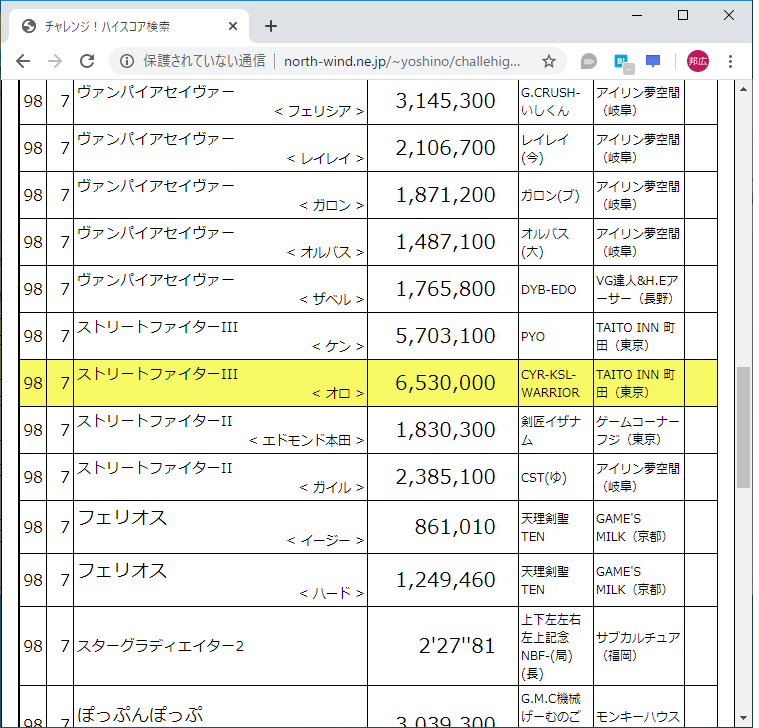Close the チャレンジ！ハイスコア検索 tab
The width and height of the screenshot is (759, 728).
pos(233,26)
